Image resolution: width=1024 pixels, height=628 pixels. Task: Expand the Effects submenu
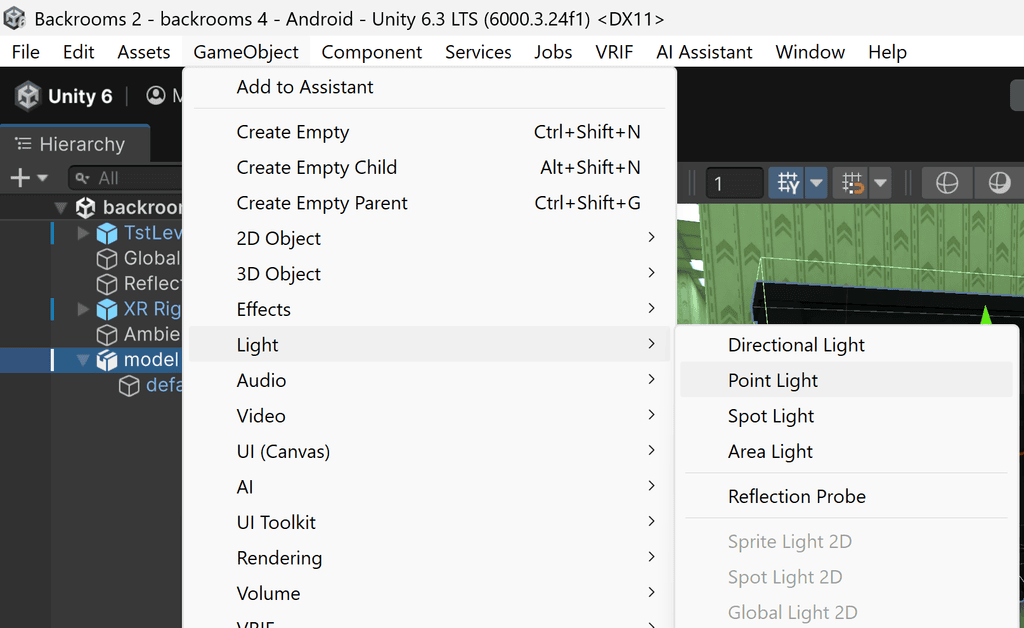tap(429, 309)
